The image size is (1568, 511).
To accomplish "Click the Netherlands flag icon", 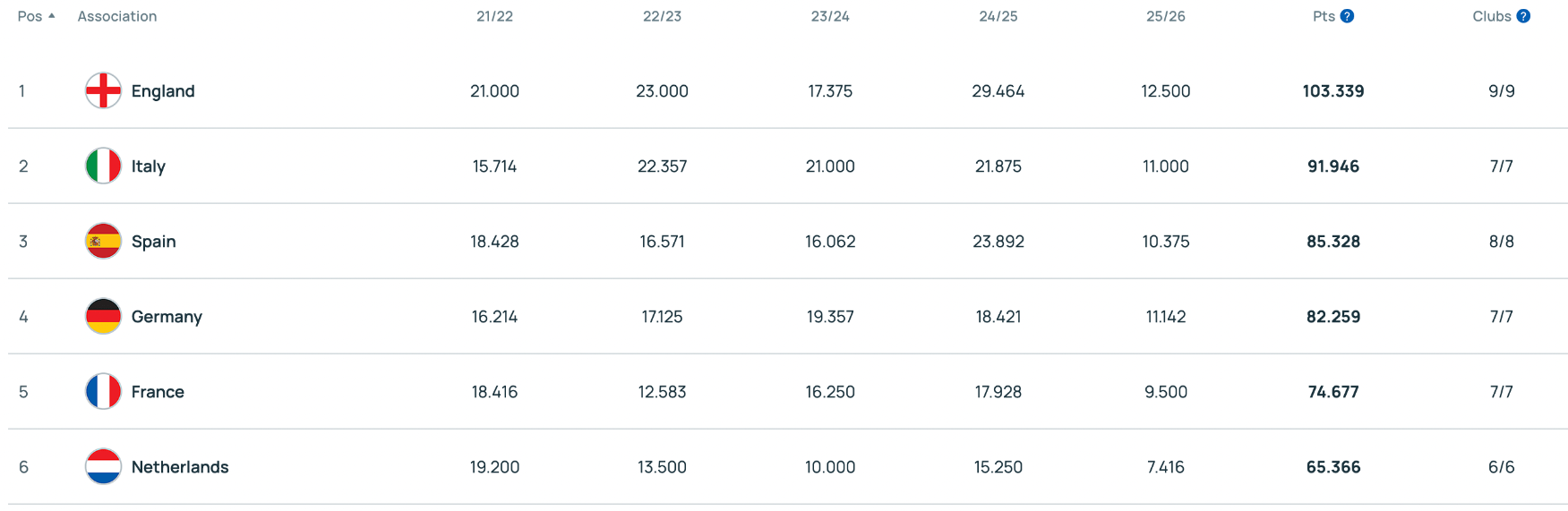I will tap(103, 466).
